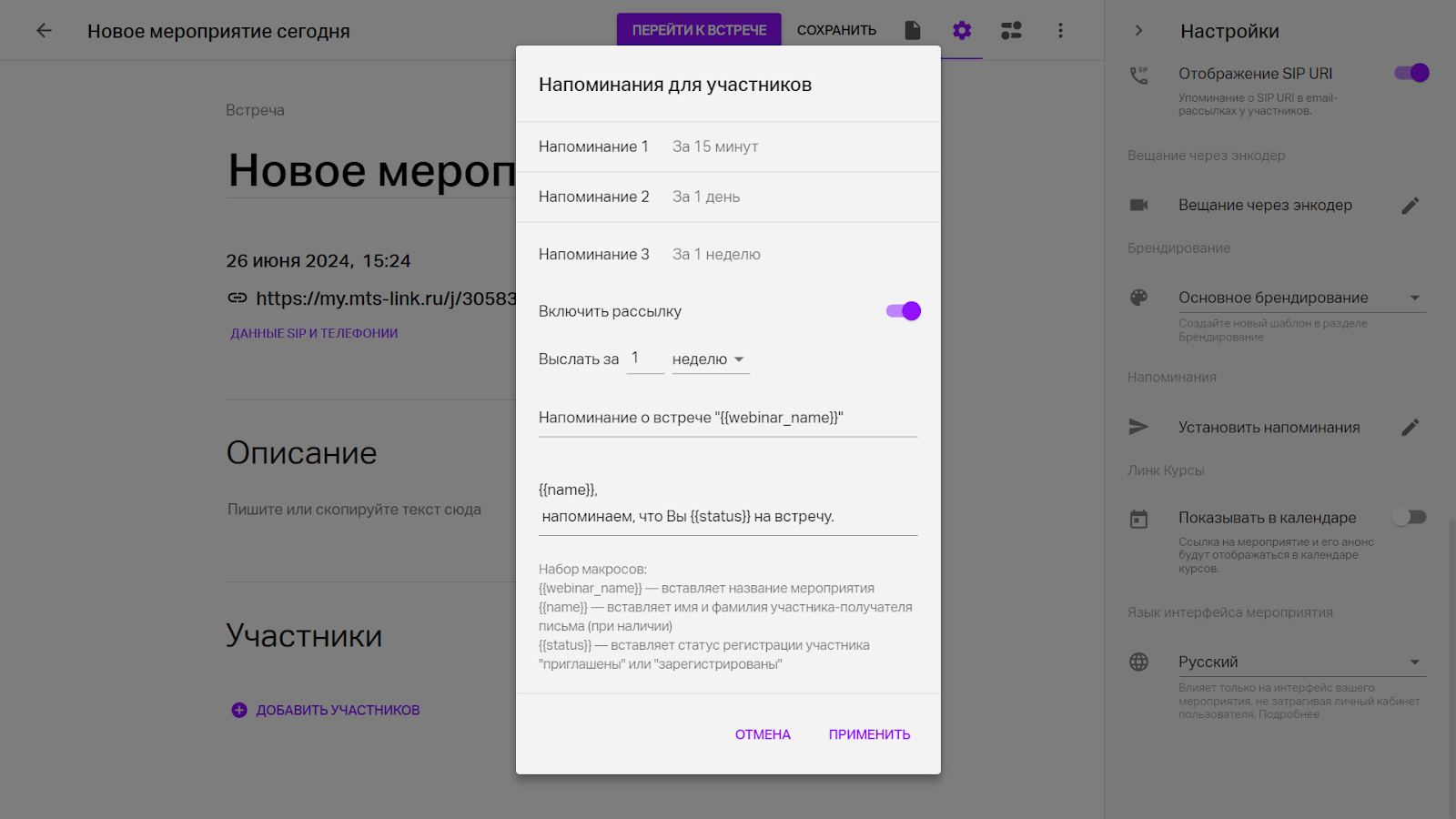Image resolution: width=1456 pixels, height=819 pixels.
Task: Click the layout blocks toolbar icon
Action: 1011,31
